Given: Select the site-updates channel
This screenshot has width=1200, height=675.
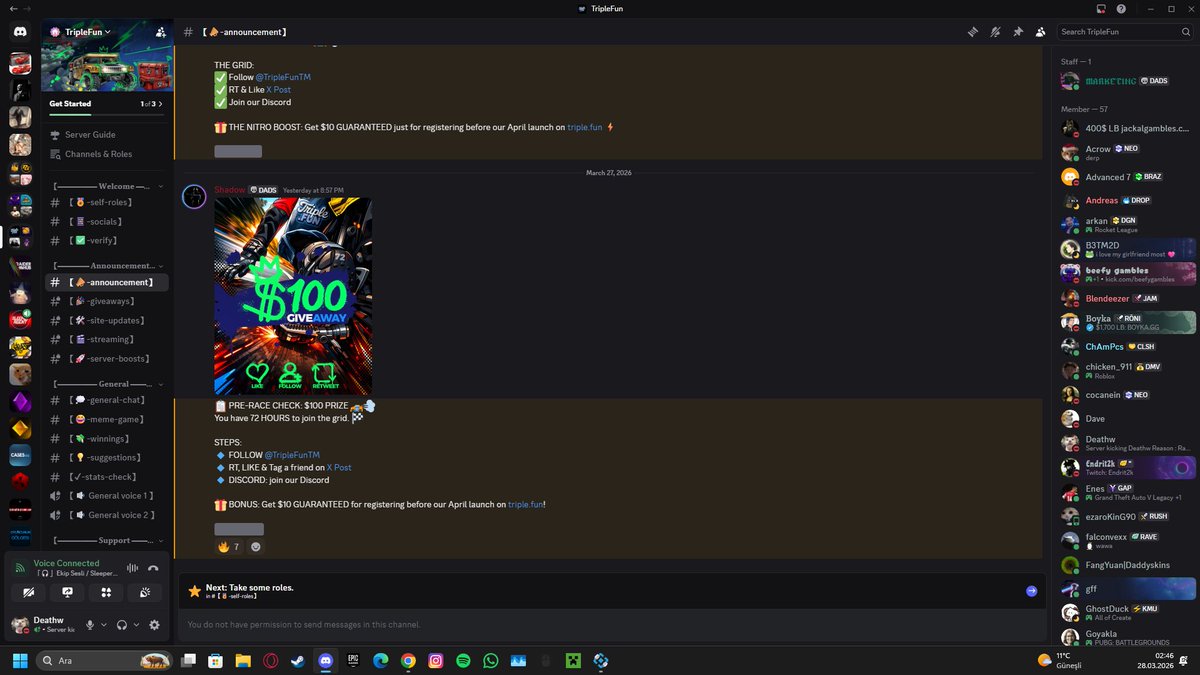Looking at the screenshot, I should click(105, 320).
